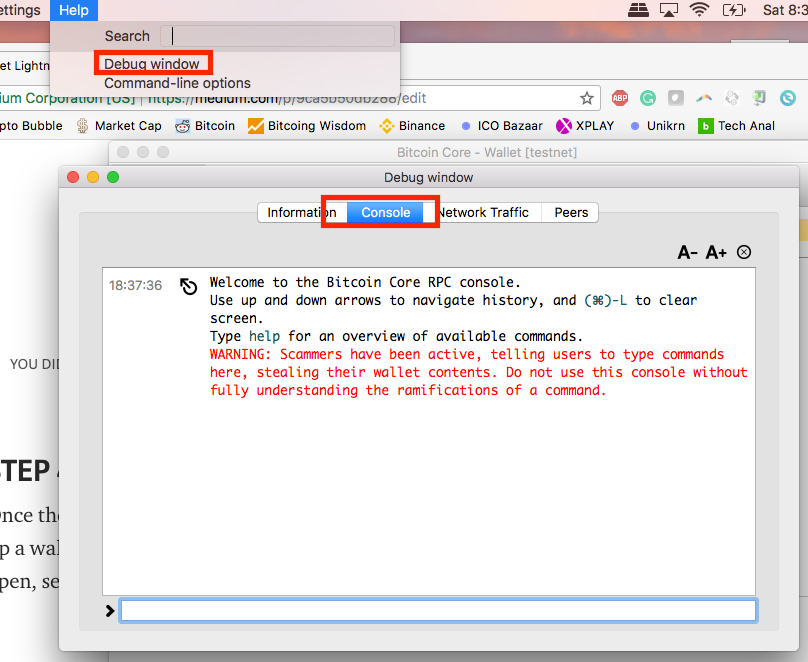Viewport: 808px width, 662px height.
Task: Decrease console font size with A-
Action: (x=687, y=252)
